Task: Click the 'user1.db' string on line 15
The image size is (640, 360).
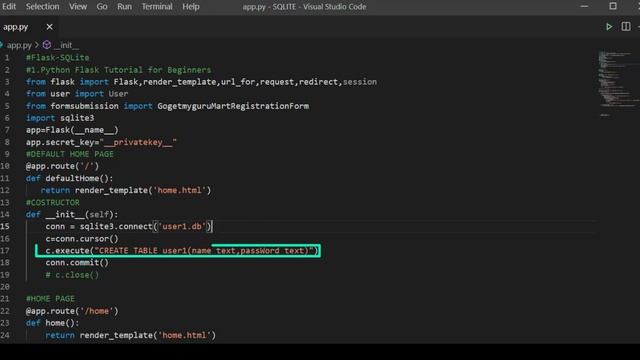Action: [x=182, y=227]
